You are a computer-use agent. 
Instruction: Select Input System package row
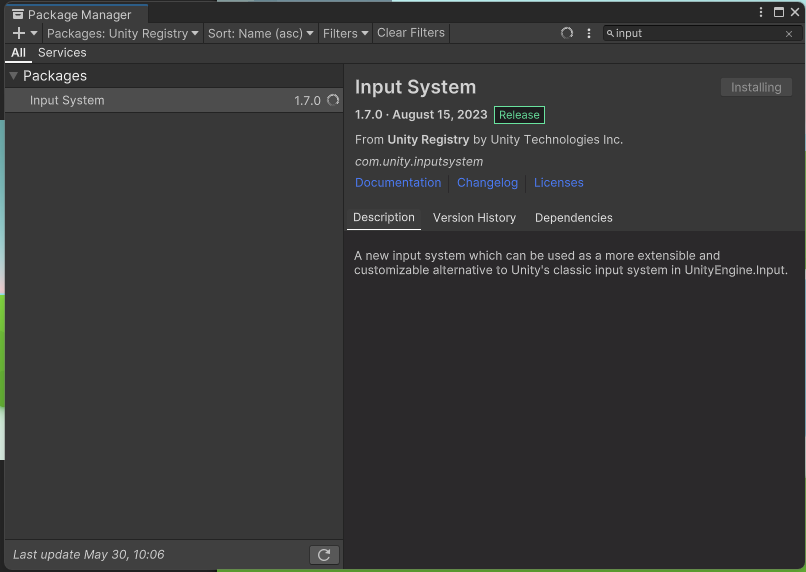click(x=174, y=100)
